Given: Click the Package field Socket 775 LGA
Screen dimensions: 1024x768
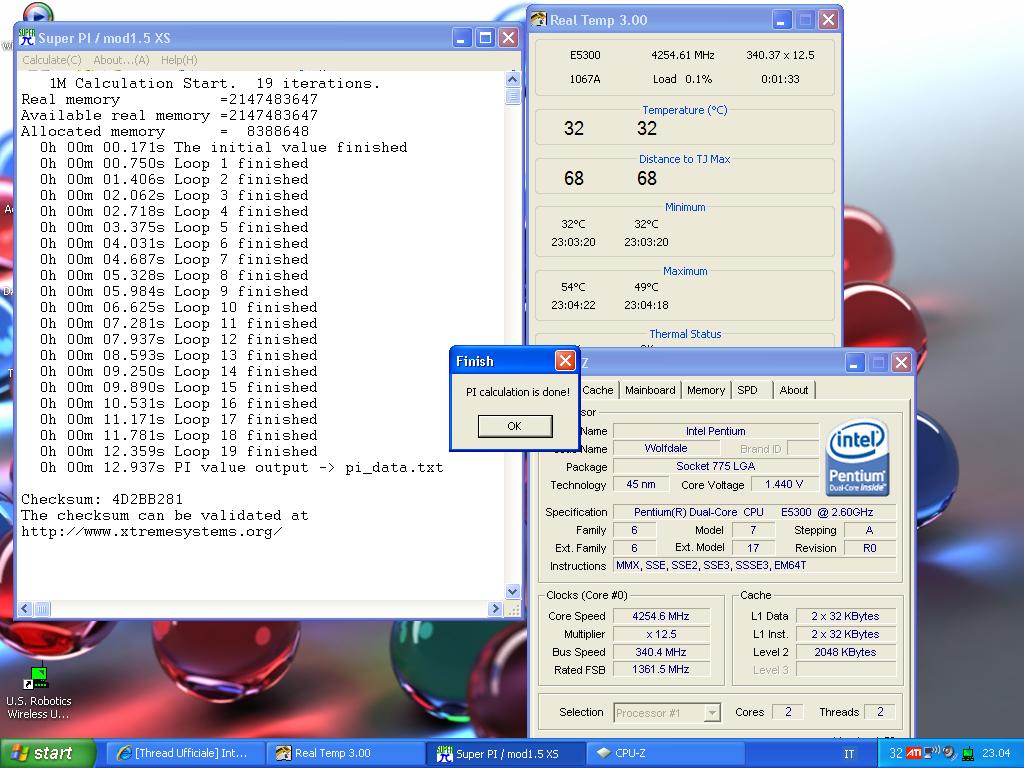Looking at the screenshot, I should [x=716, y=466].
